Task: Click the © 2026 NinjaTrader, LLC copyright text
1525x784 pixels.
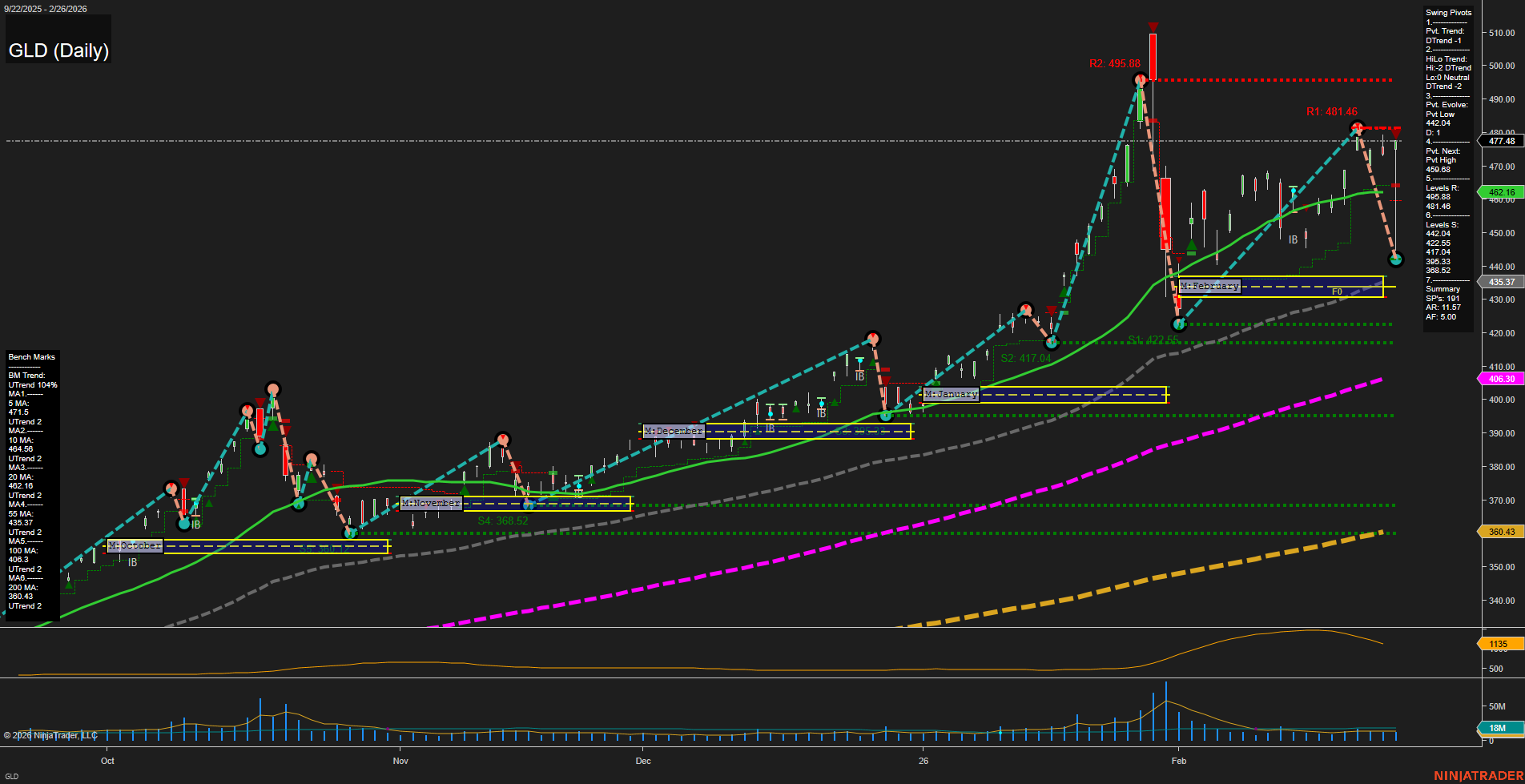Action: click(x=51, y=735)
